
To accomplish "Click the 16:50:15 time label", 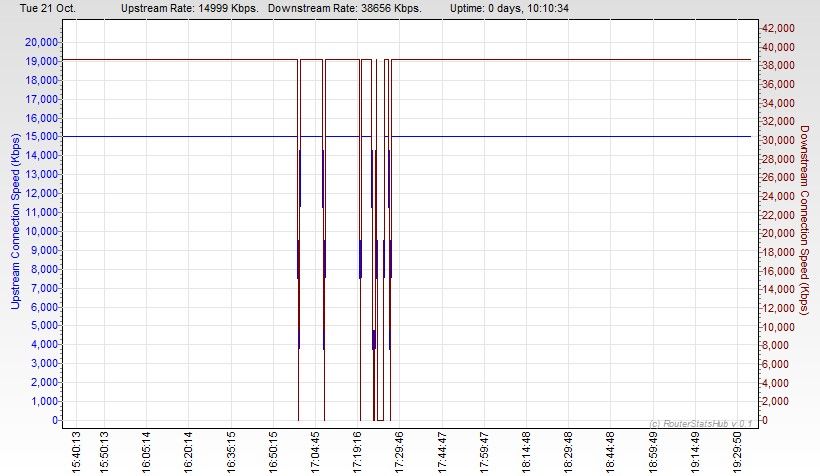I will 273,452.
